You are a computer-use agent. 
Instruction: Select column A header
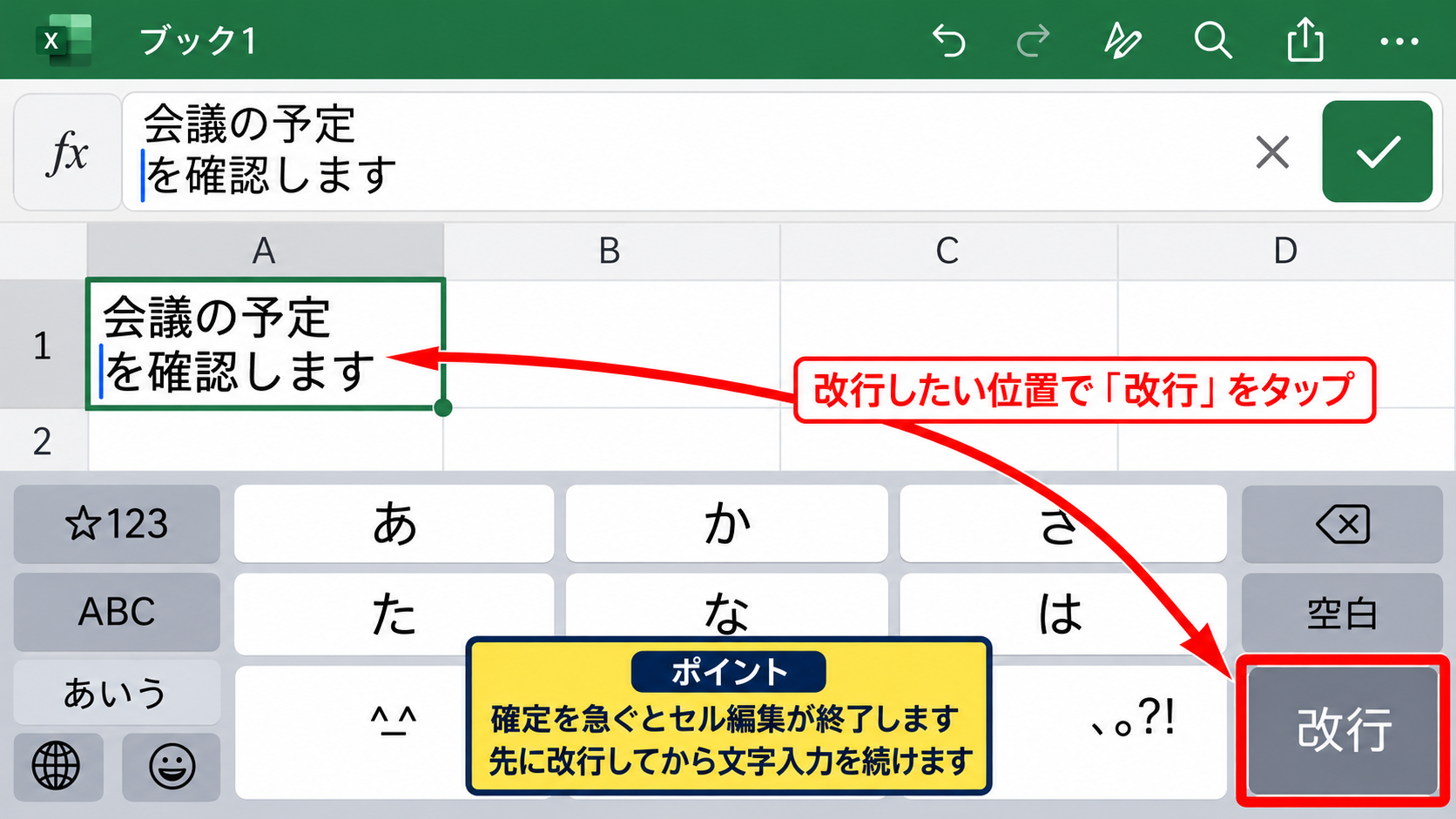[x=265, y=251]
